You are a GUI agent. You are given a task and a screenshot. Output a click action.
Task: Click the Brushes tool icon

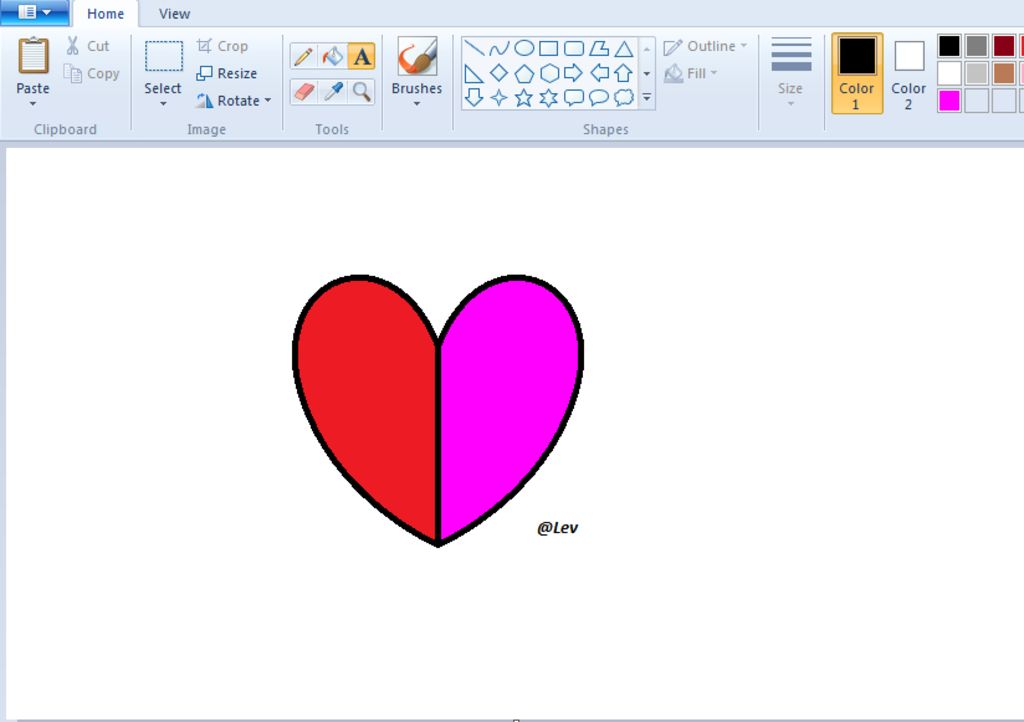[417, 56]
